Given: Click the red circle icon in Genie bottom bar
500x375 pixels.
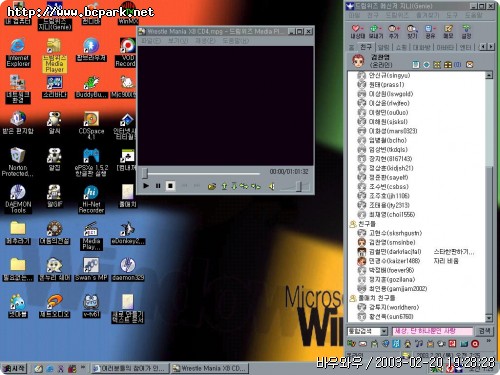Looking at the screenshot, I should (x=475, y=343).
